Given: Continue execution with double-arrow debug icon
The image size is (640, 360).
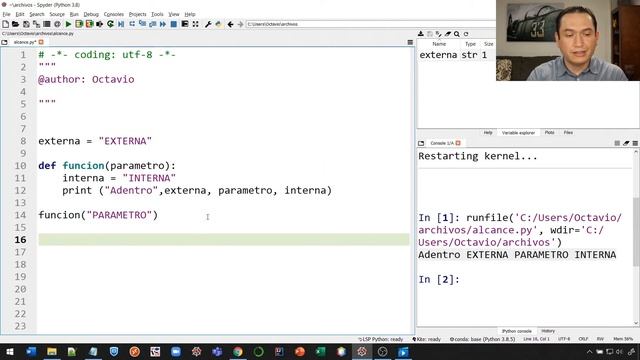Looking at the screenshot, I should click(163, 24).
